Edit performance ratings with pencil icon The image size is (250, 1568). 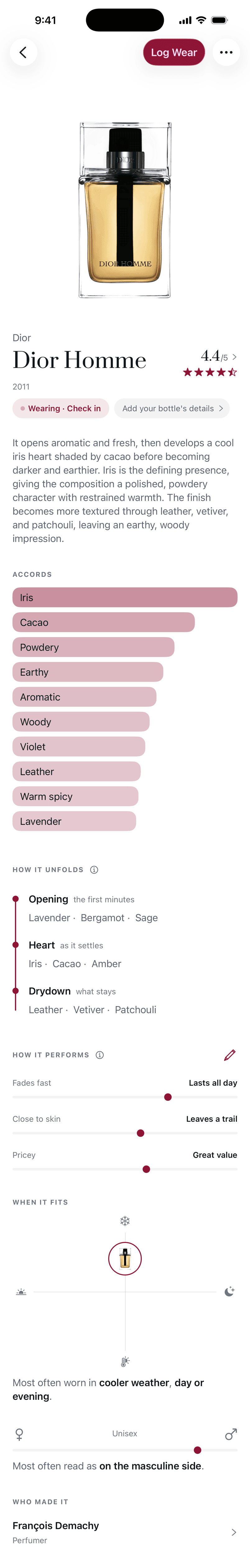229,1055
